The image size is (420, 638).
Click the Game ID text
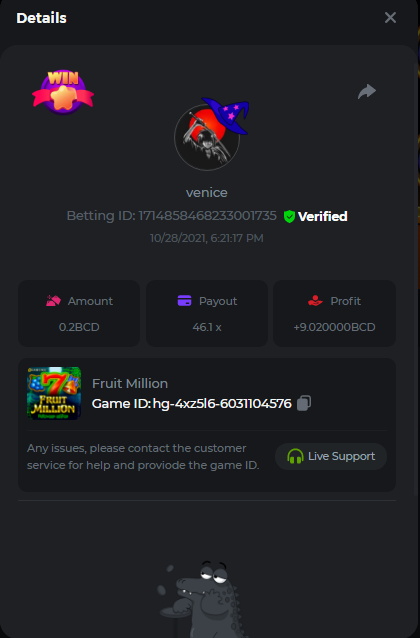[192, 404]
